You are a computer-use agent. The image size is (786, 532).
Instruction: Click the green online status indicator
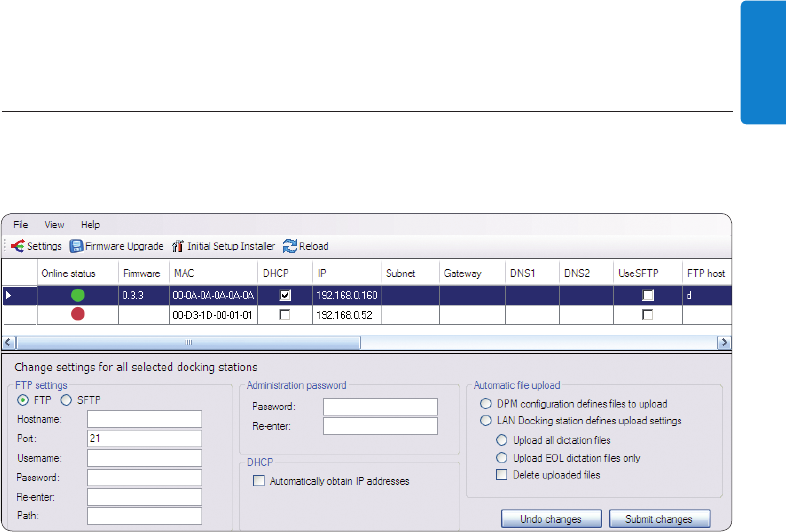click(x=77, y=295)
